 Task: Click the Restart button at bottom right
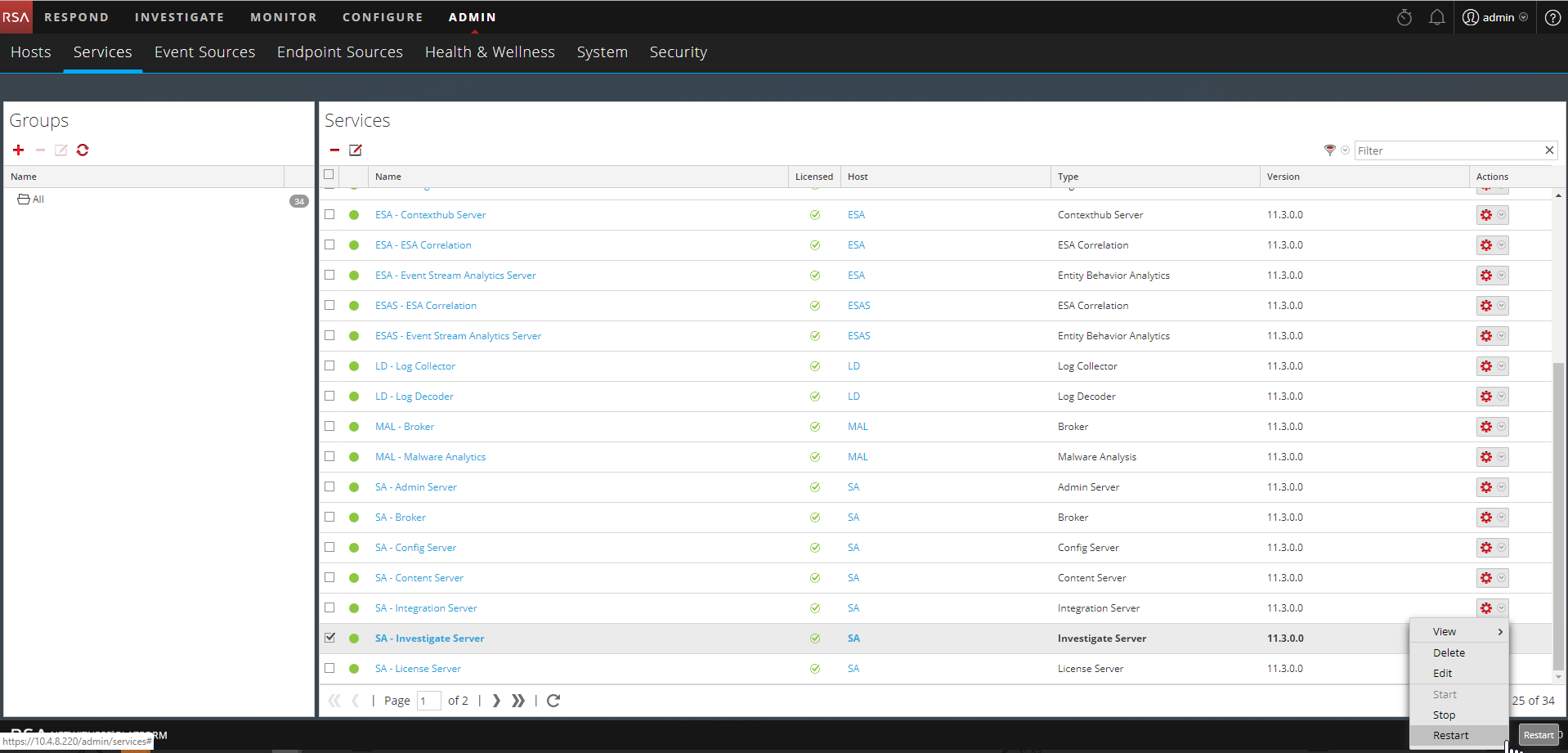(x=1538, y=734)
